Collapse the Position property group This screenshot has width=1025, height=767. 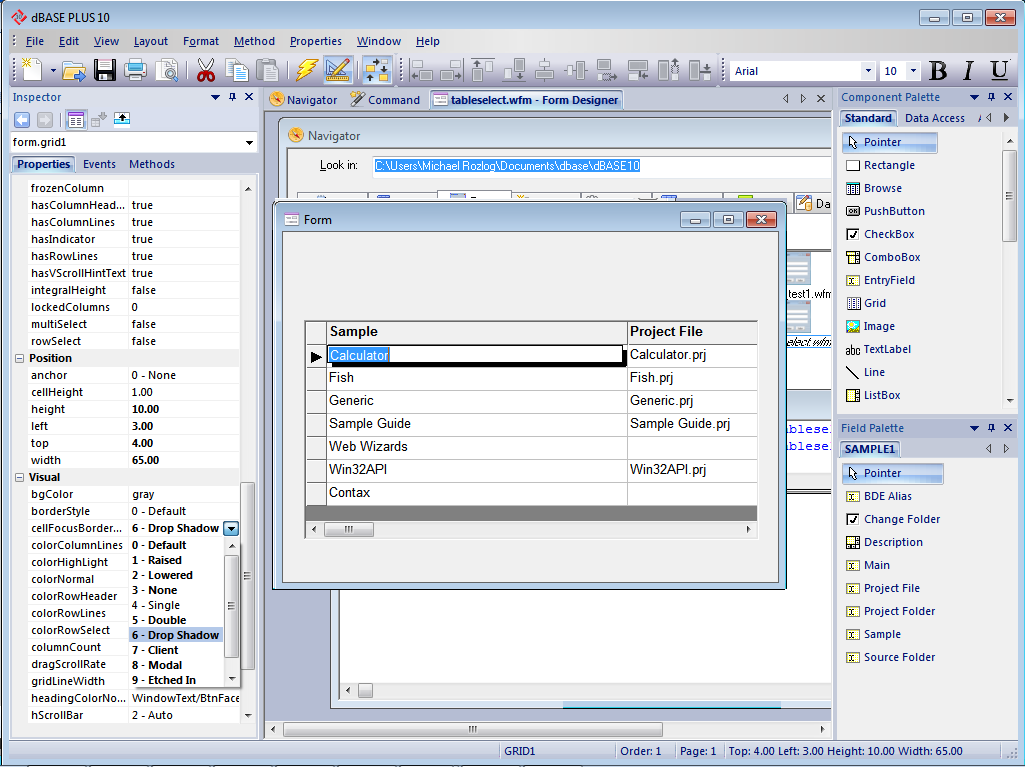point(19,358)
